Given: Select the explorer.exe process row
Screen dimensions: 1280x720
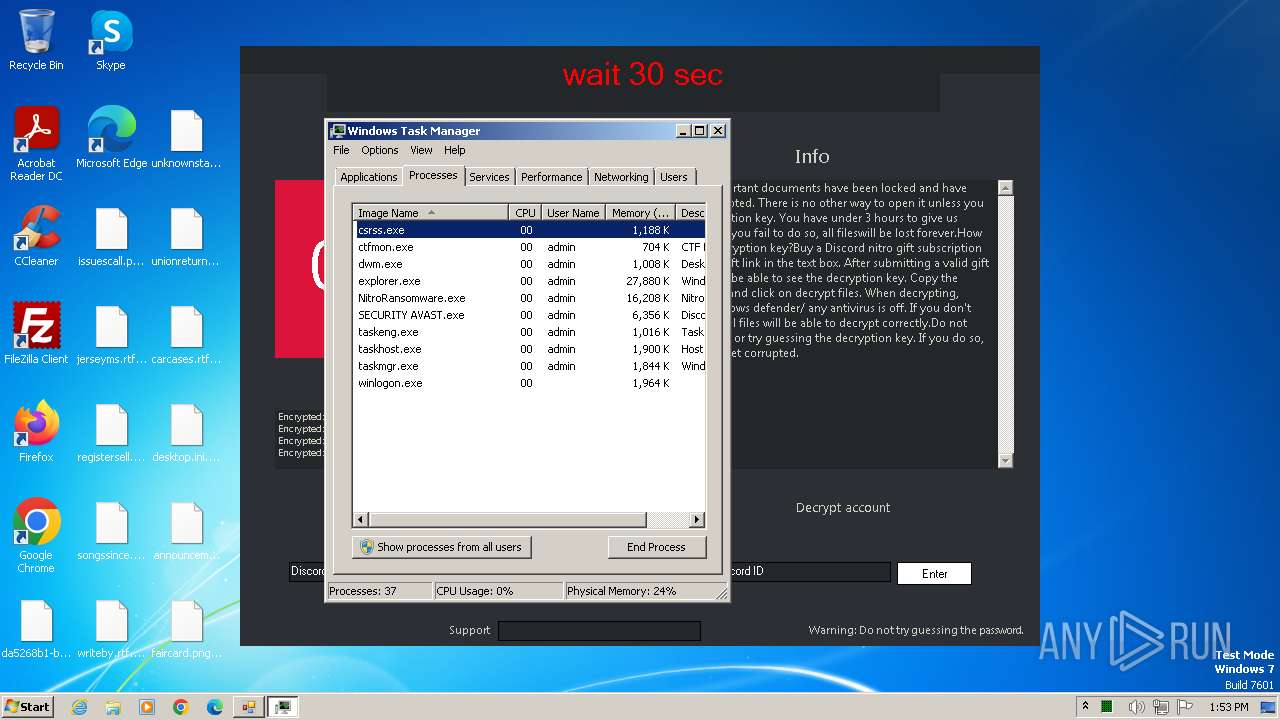Looking at the screenshot, I should [x=529, y=281].
